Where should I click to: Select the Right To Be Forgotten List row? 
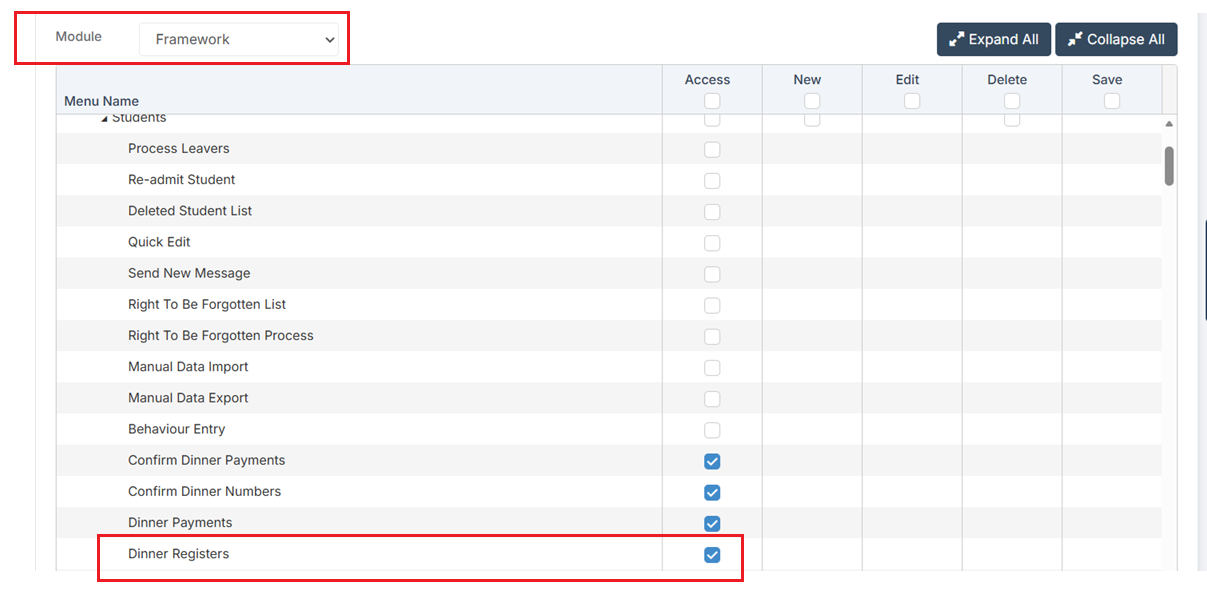point(207,305)
